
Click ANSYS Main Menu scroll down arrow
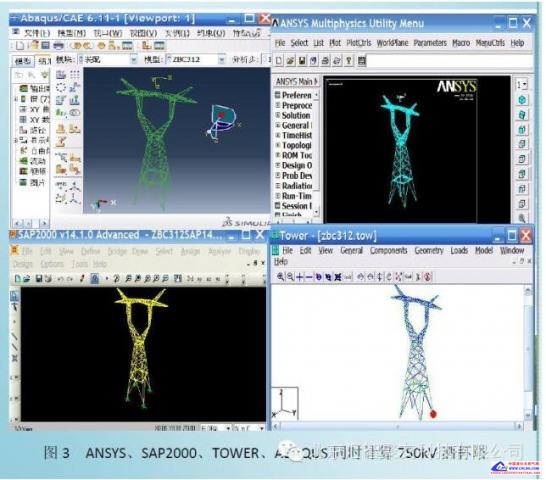point(316,211)
